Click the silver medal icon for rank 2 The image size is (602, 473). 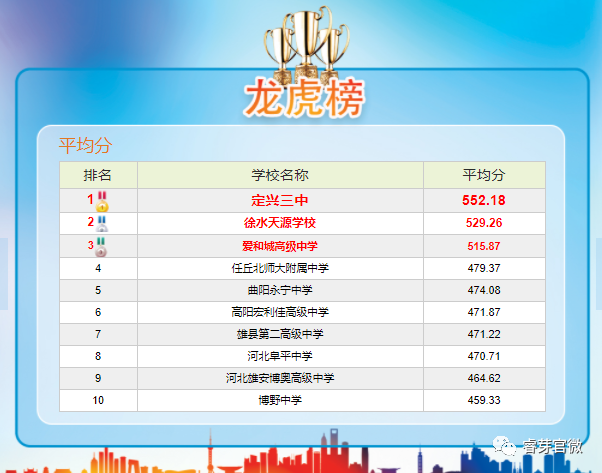[x=102, y=224]
